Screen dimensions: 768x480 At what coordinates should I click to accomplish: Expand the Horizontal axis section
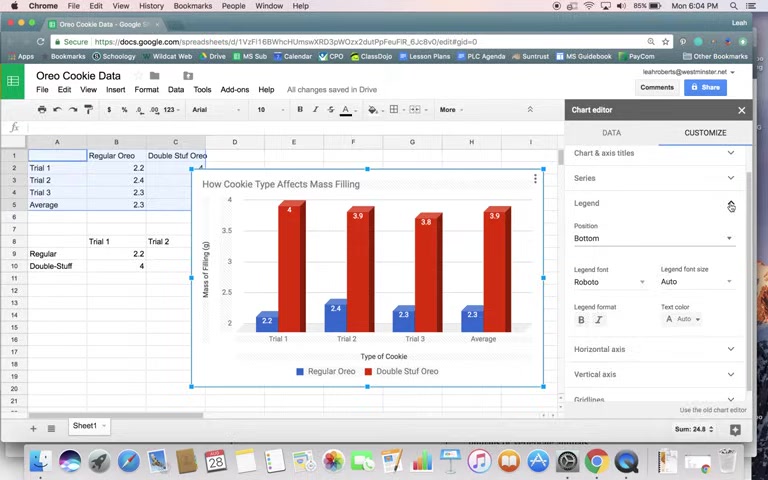(x=654, y=349)
